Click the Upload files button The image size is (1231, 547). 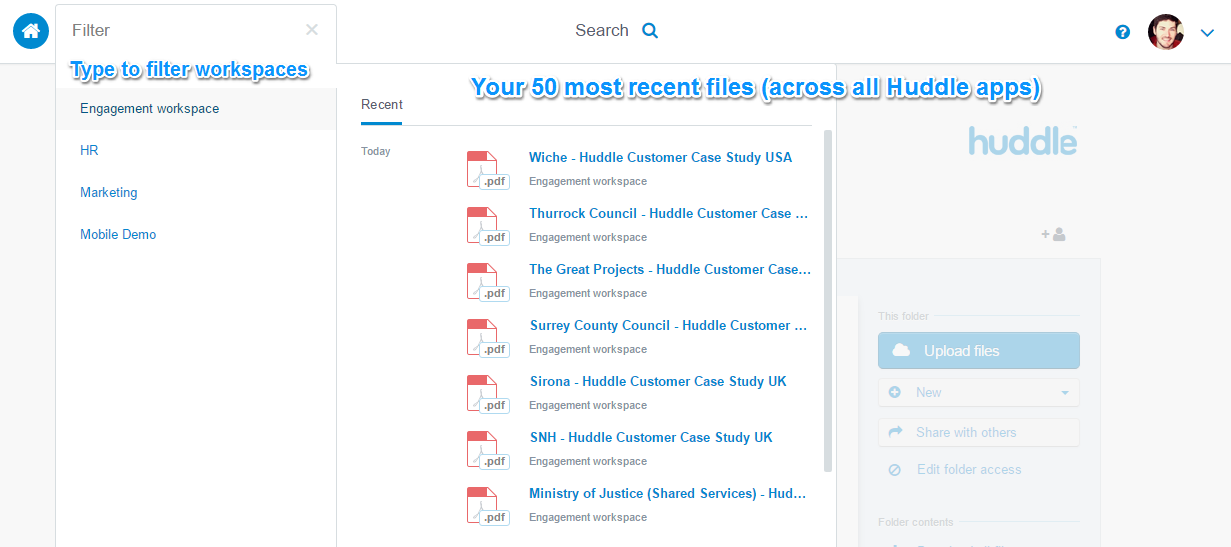(979, 351)
